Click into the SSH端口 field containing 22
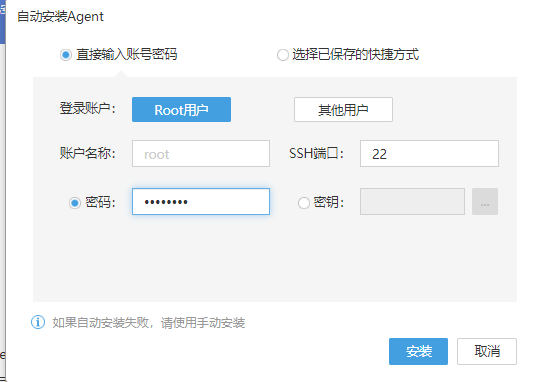 (429, 153)
